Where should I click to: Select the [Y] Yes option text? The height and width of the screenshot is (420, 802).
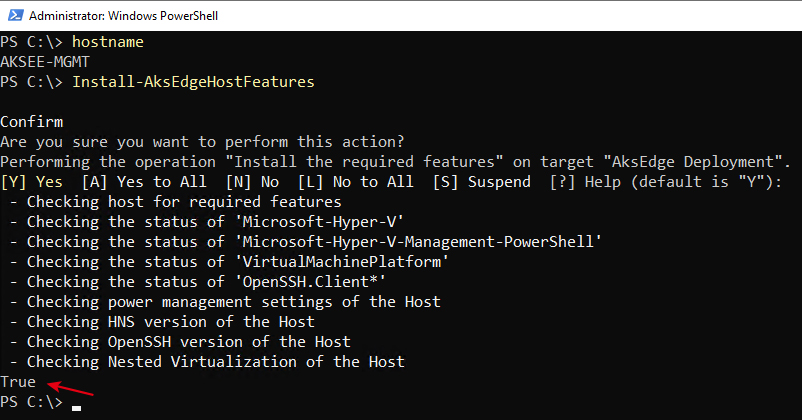coord(32,182)
